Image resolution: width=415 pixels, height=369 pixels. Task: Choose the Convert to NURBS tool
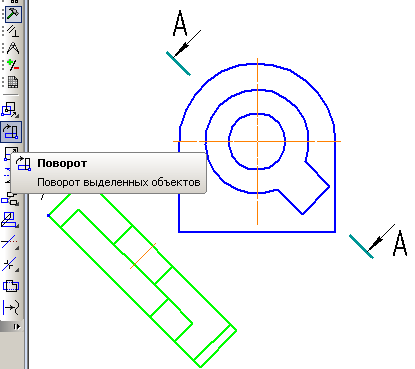click(11, 307)
